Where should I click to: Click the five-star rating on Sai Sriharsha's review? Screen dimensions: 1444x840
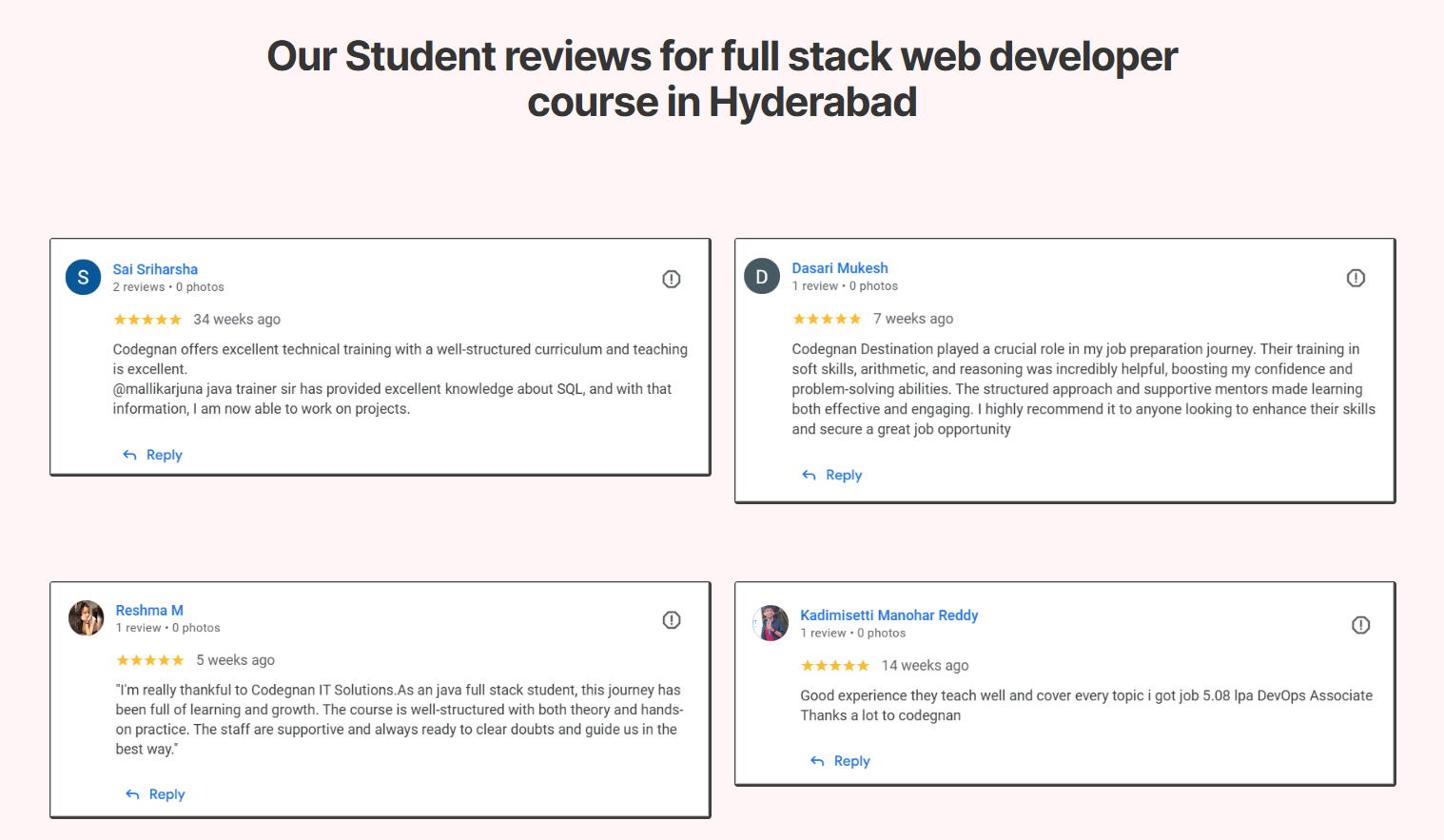(x=147, y=320)
